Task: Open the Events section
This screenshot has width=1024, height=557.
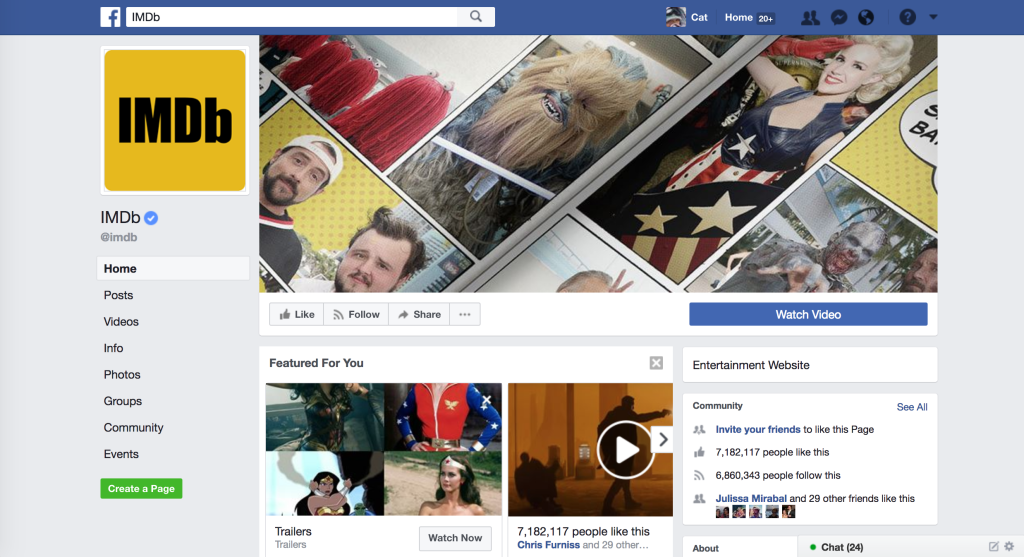Action: pyautogui.click(x=121, y=454)
